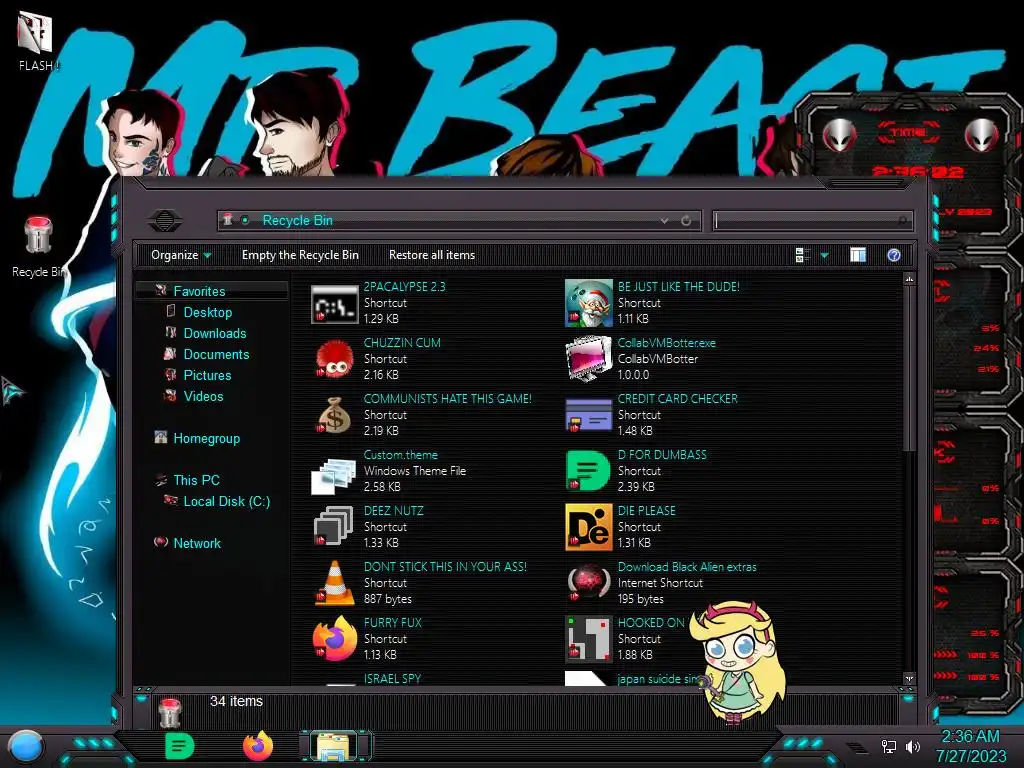Click the DIE PLEASE file name text

pos(647,511)
